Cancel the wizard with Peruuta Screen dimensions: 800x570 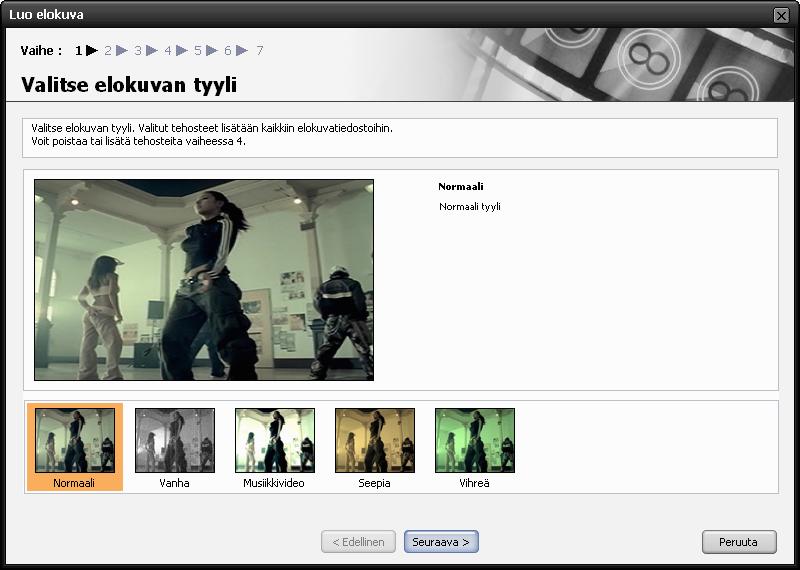(739, 542)
